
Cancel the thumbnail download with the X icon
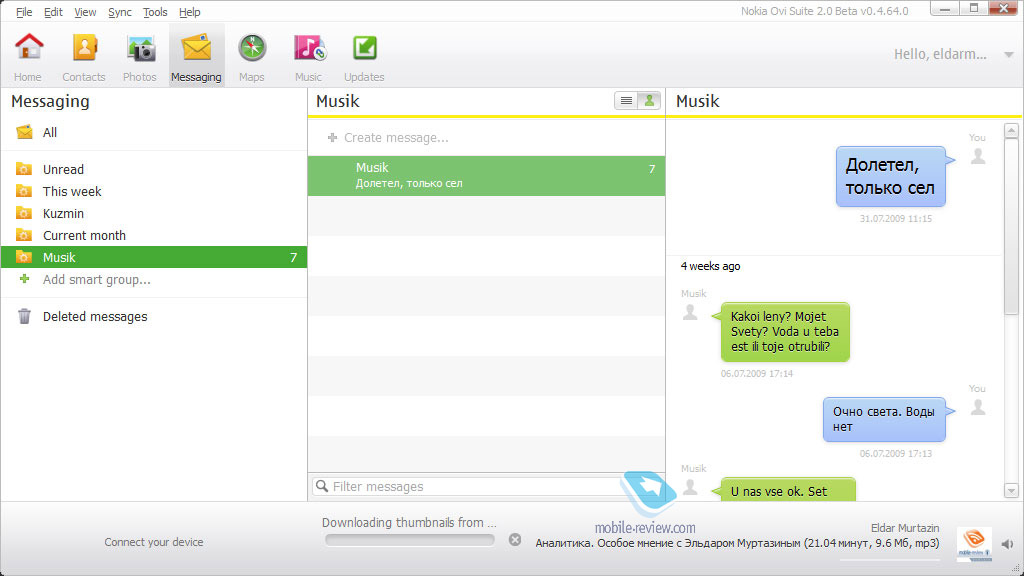tap(515, 539)
